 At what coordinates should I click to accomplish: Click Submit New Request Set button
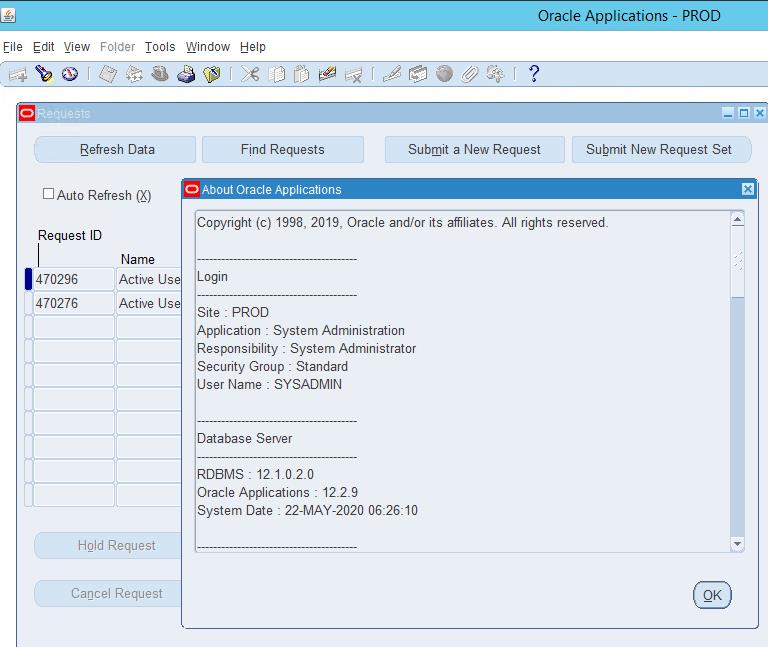point(661,149)
